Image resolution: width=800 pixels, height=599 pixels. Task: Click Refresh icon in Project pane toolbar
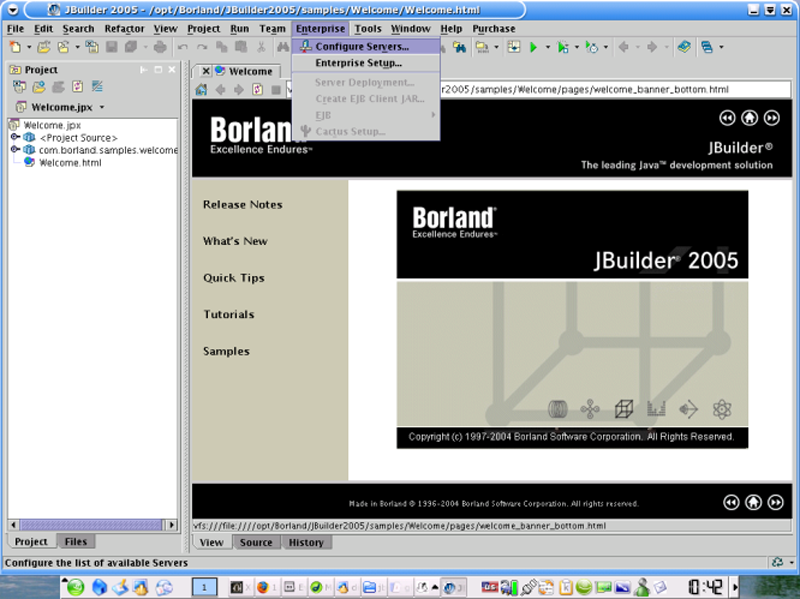(78, 87)
